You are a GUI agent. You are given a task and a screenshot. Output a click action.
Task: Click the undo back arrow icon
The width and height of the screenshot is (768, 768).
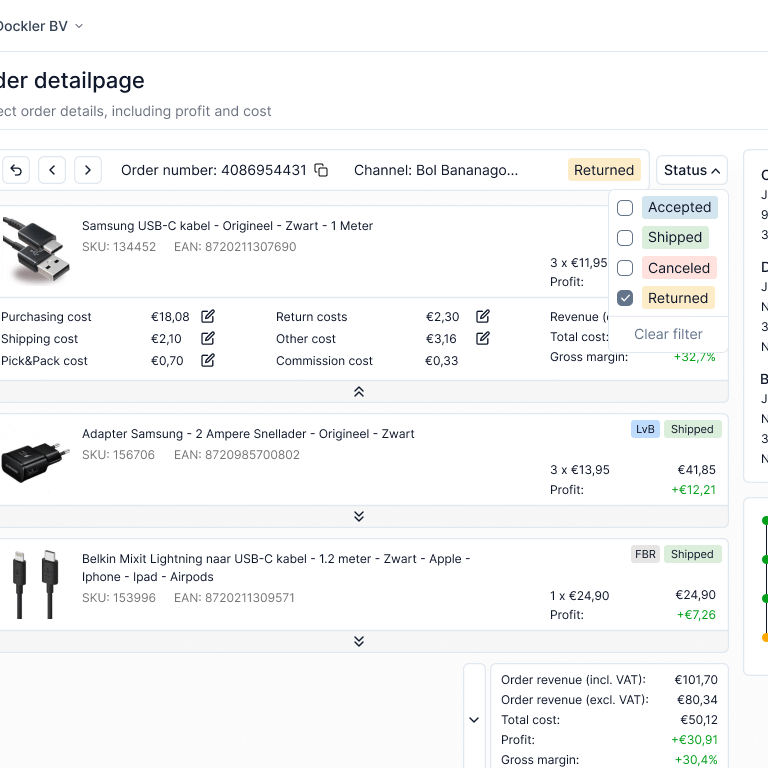[x=16, y=170]
